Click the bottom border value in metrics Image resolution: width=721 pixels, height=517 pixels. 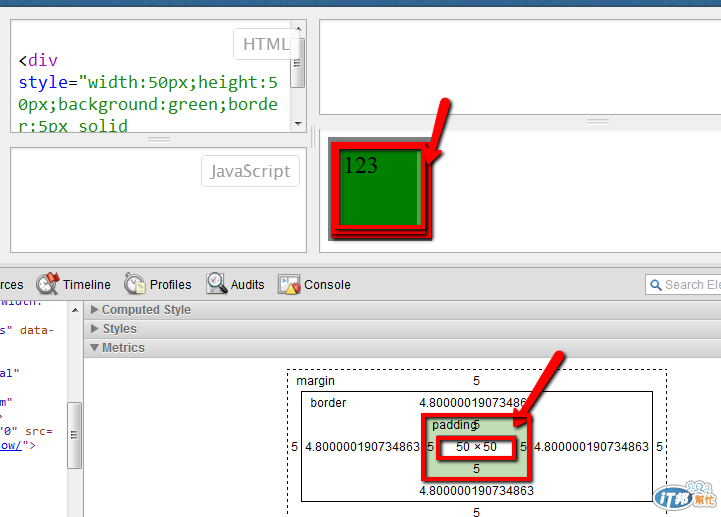click(476, 491)
